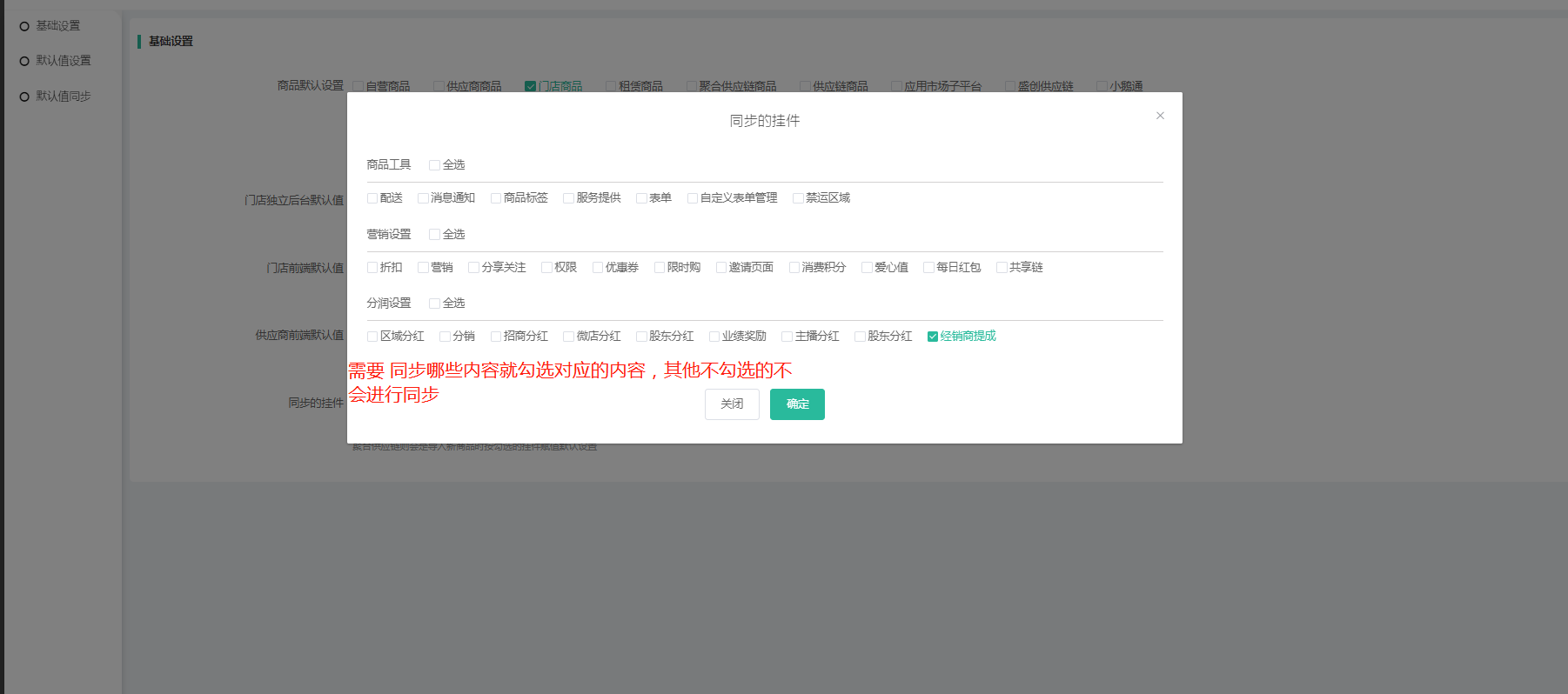Select the 商品标签 checkbox
1568x694 pixels.
tap(496, 198)
